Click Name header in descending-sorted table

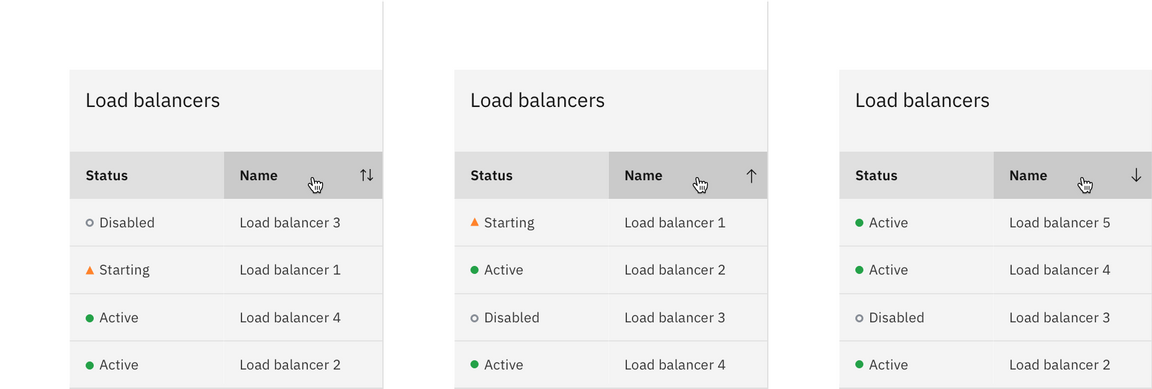(1073, 175)
